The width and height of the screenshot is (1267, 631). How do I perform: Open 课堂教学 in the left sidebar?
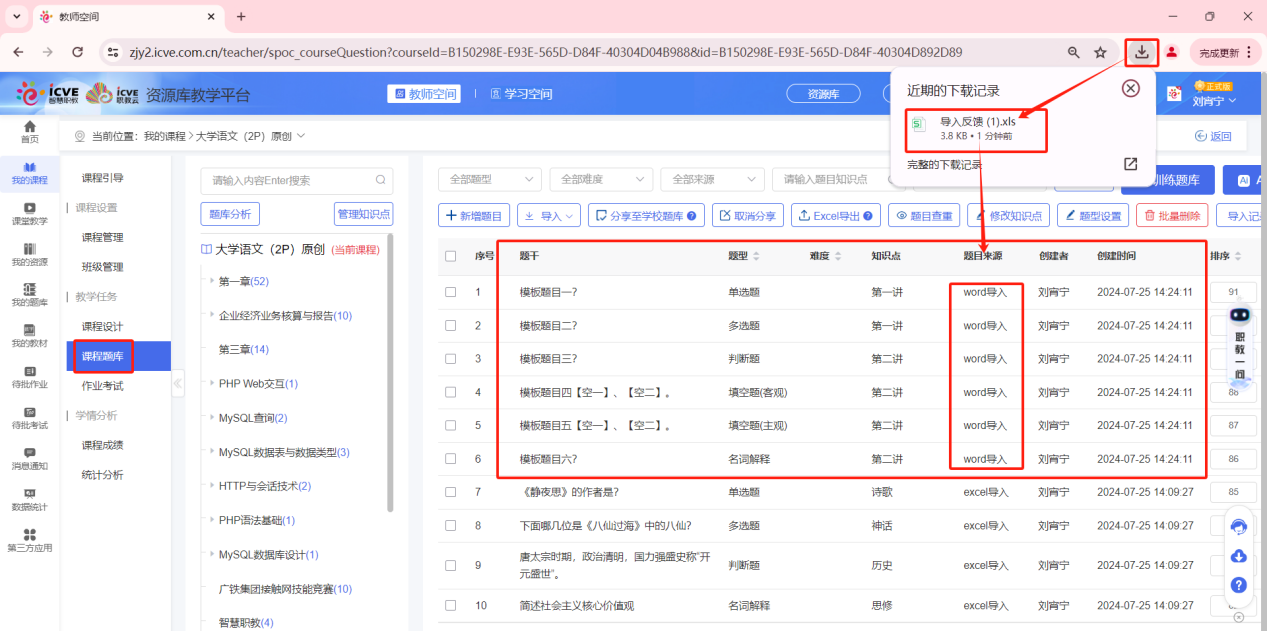coord(29,214)
